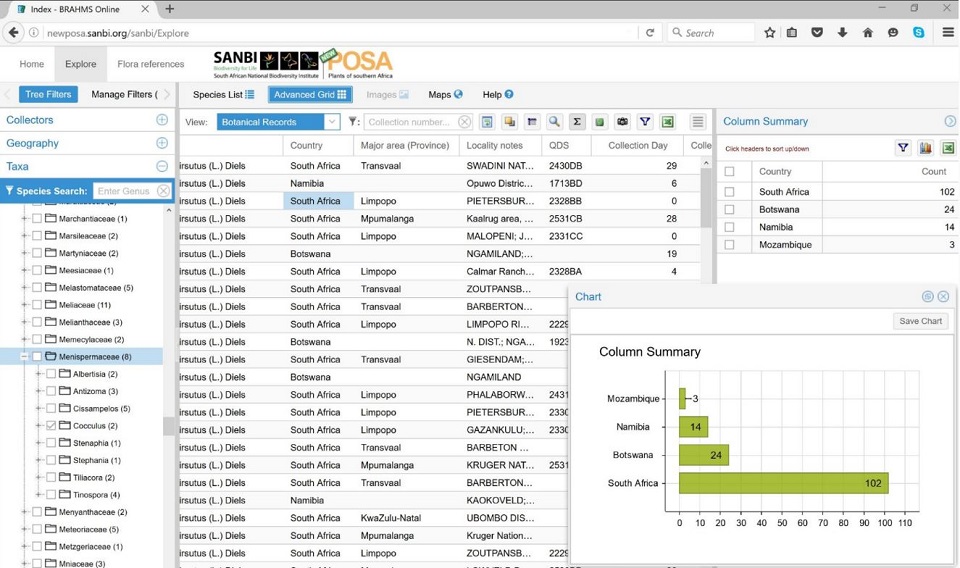This screenshot has height=568, width=960.
Task: Check the Mozambique checkbox in Column Summary
Action: pyautogui.click(x=729, y=245)
